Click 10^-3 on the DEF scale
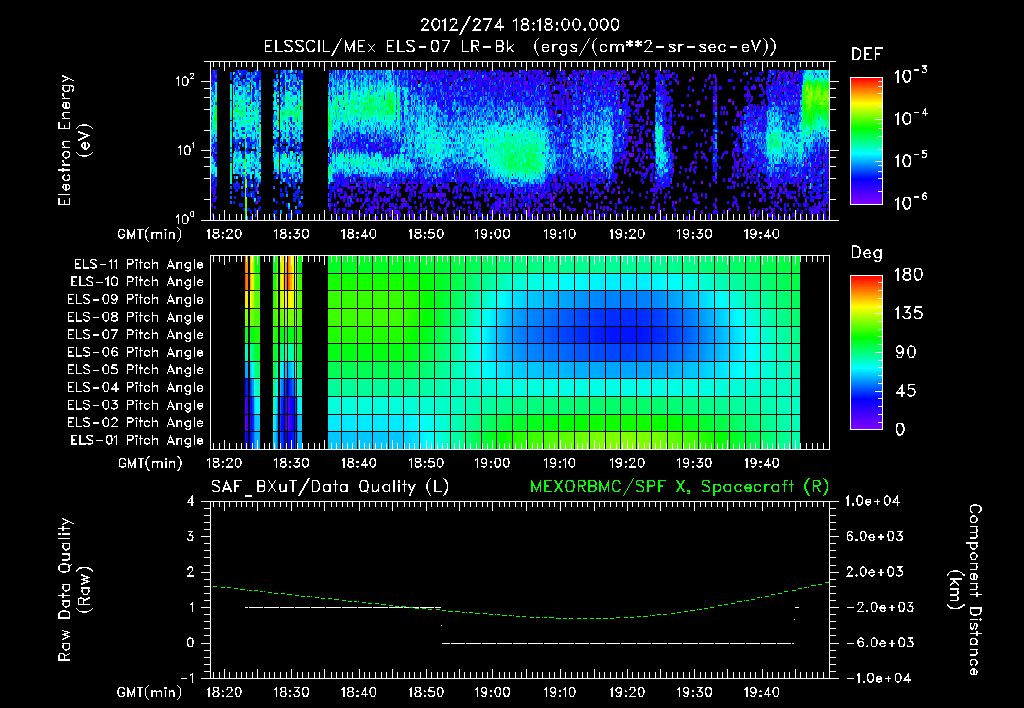Screen dimensions: 1024x708 point(910,76)
